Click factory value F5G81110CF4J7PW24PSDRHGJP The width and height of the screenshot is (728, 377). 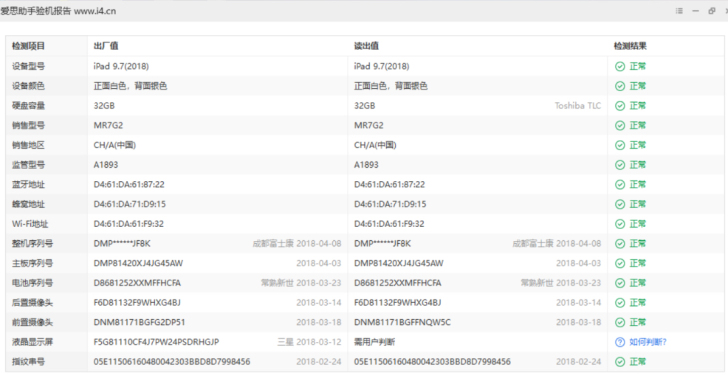(156, 342)
